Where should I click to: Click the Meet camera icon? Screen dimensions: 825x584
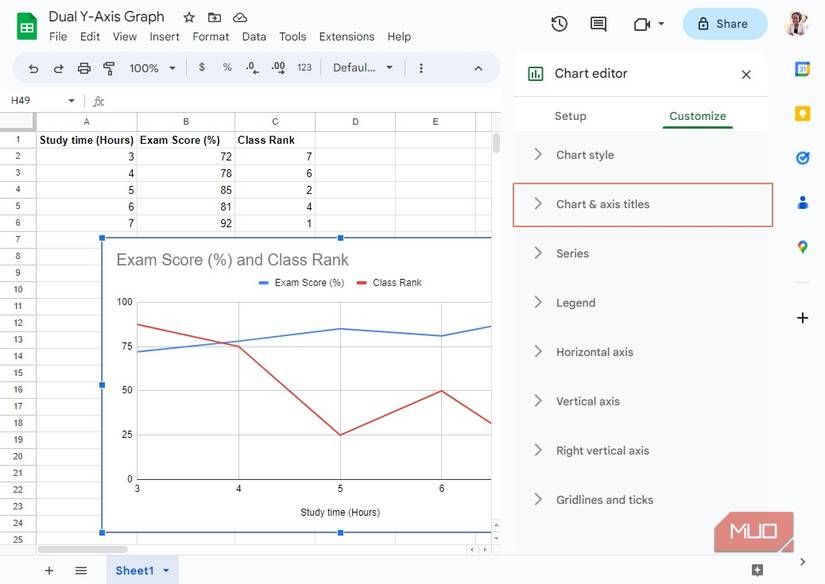pyautogui.click(x=641, y=23)
